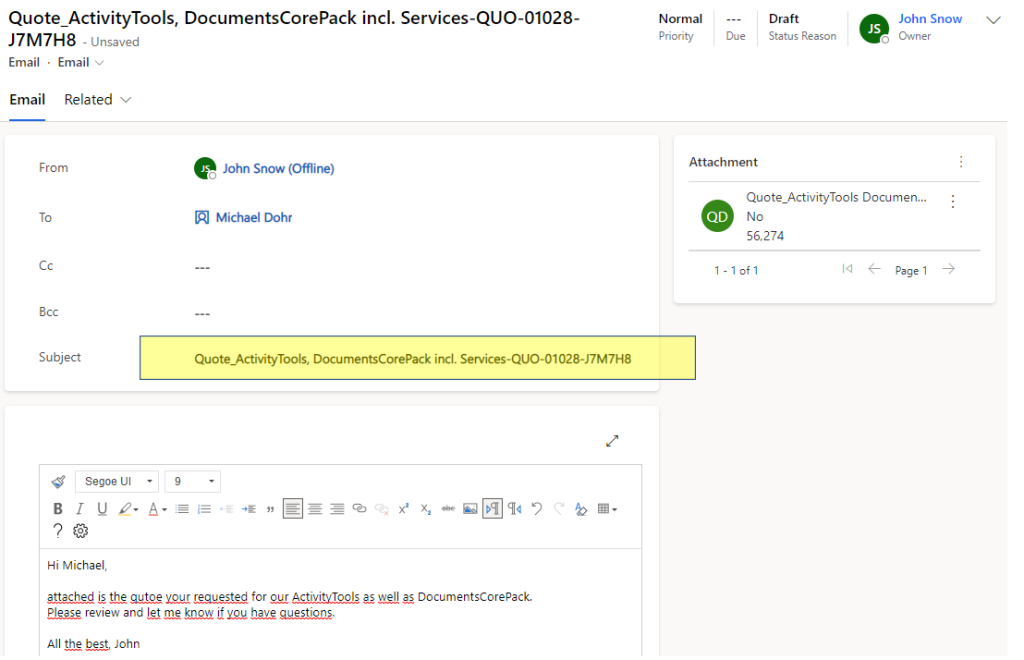The image size is (1024, 660).
Task: Insert an image using the picture icon
Action: (470, 508)
